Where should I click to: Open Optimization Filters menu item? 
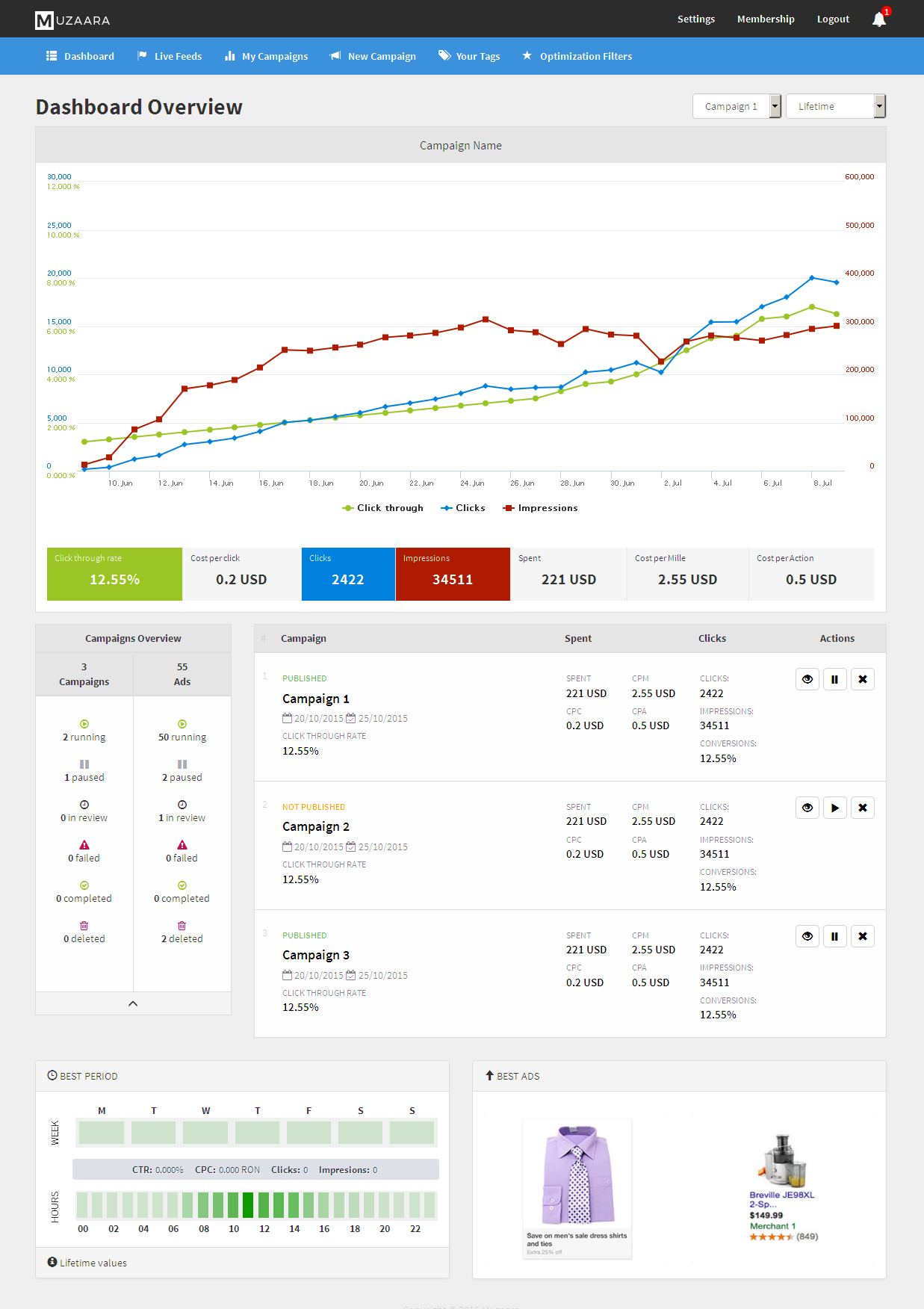577,56
